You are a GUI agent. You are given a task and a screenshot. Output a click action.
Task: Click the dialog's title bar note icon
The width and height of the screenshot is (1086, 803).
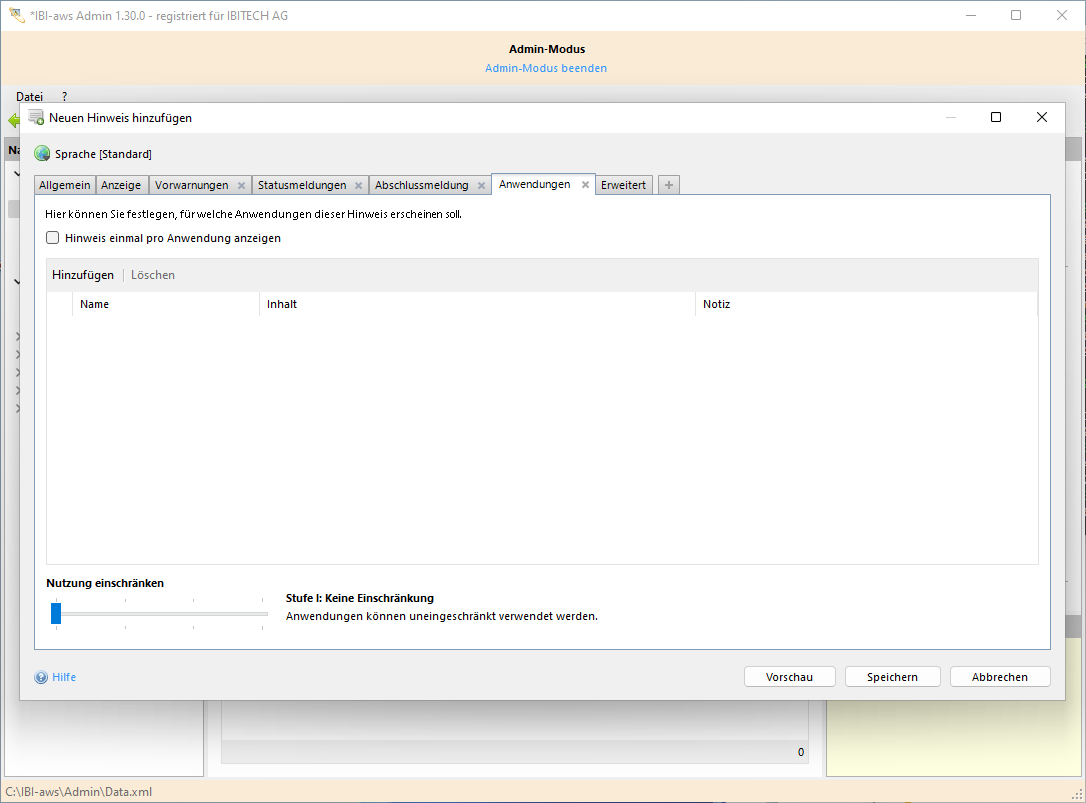[36, 117]
